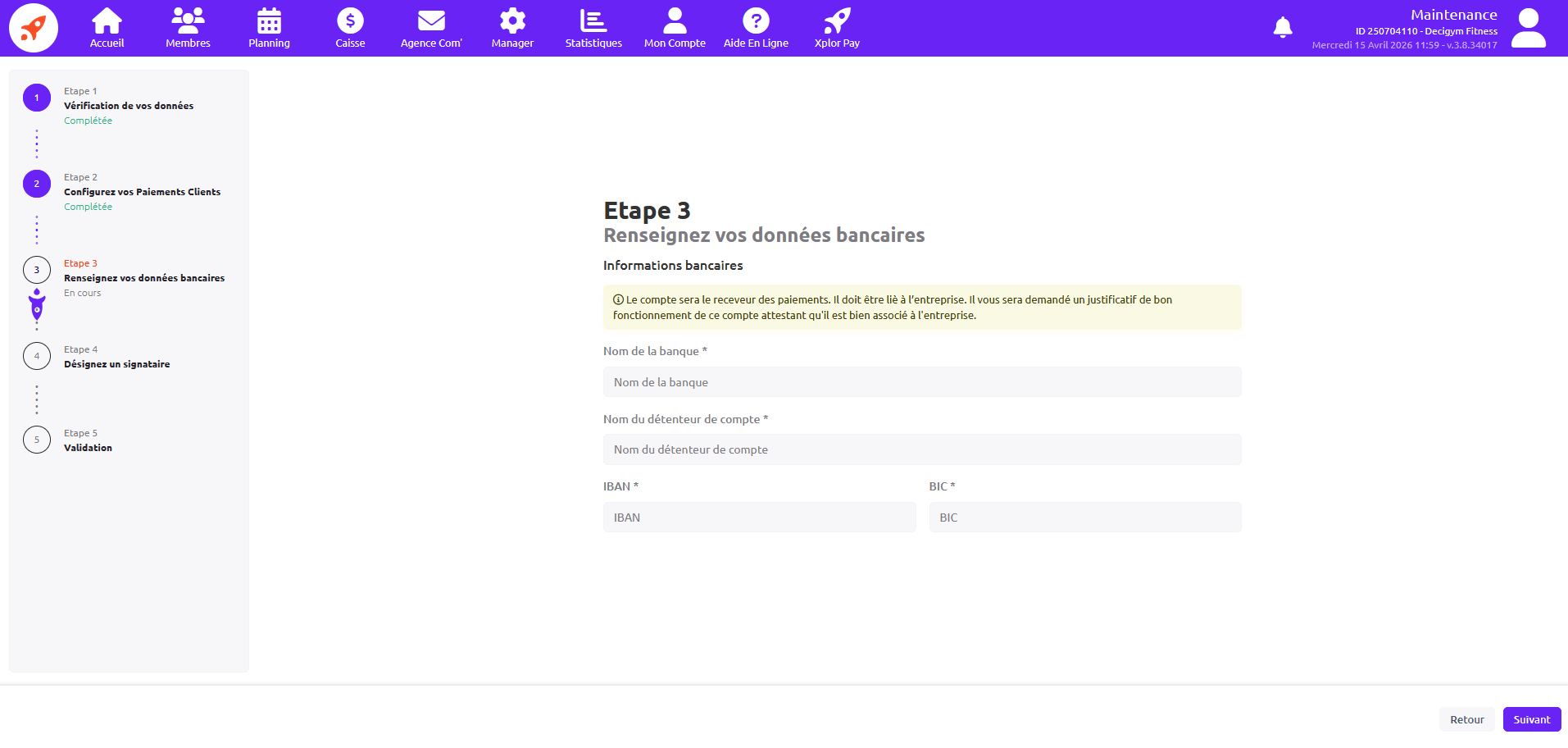Open the Statistiques chart icon

[x=593, y=21]
